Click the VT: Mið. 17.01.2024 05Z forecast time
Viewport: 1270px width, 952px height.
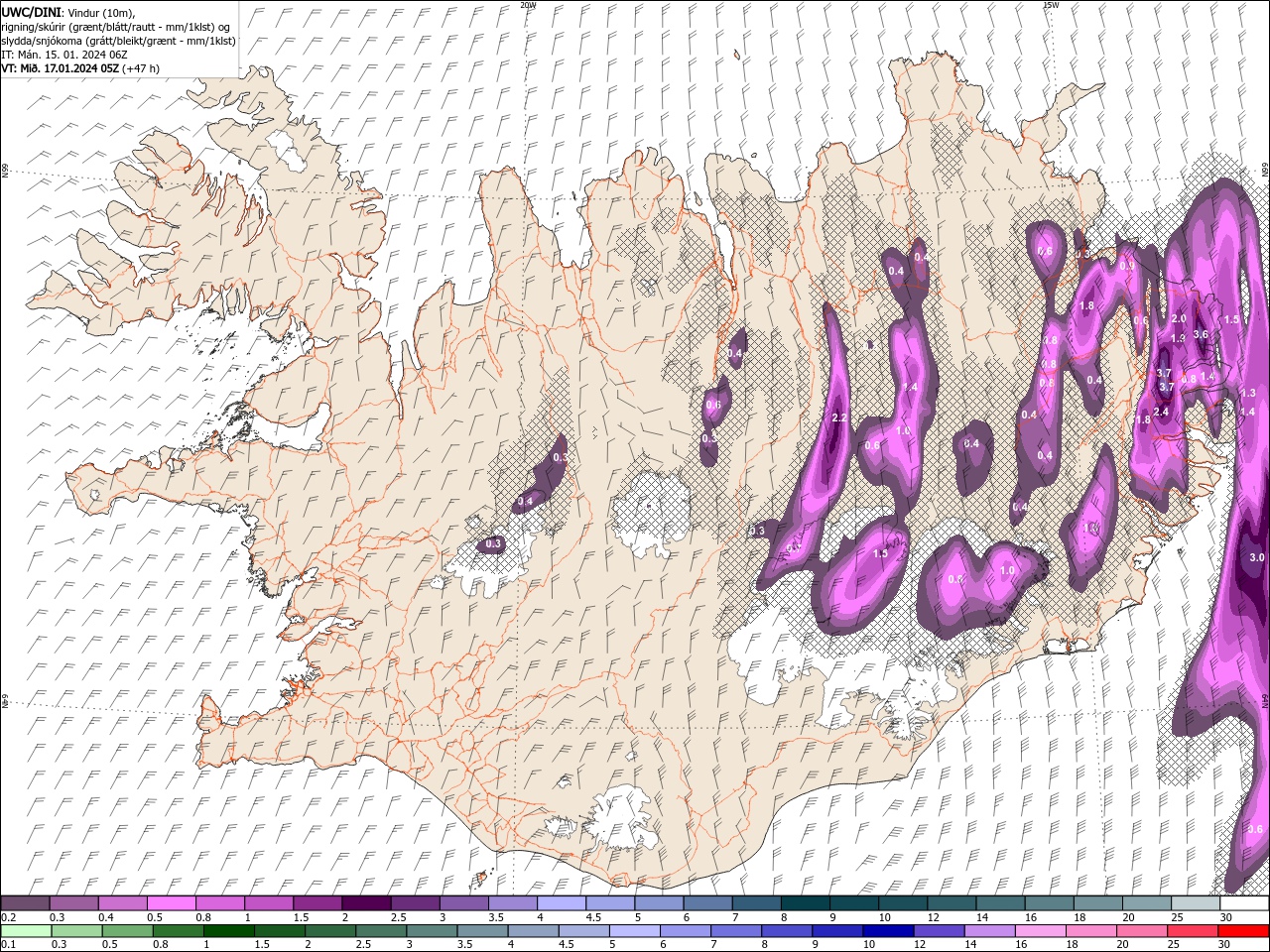pyautogui.click(x=80, y=68)
